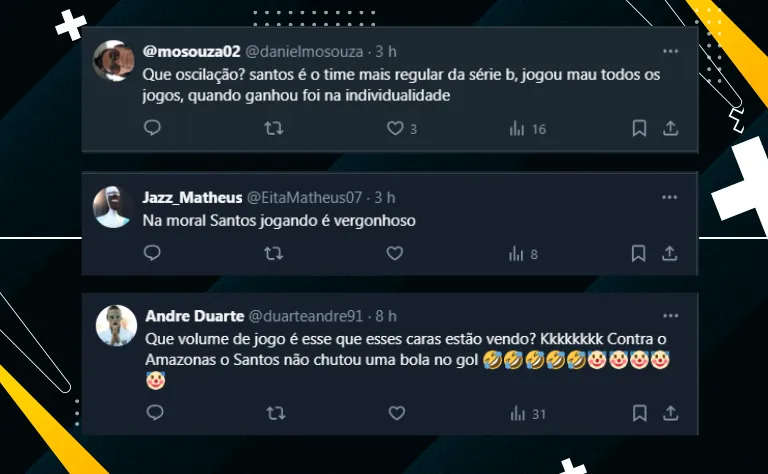Image resolution: width=768 pixels, height=474 pixels.
Task: Share Andre Duarte's tweet
Action: 671,412
